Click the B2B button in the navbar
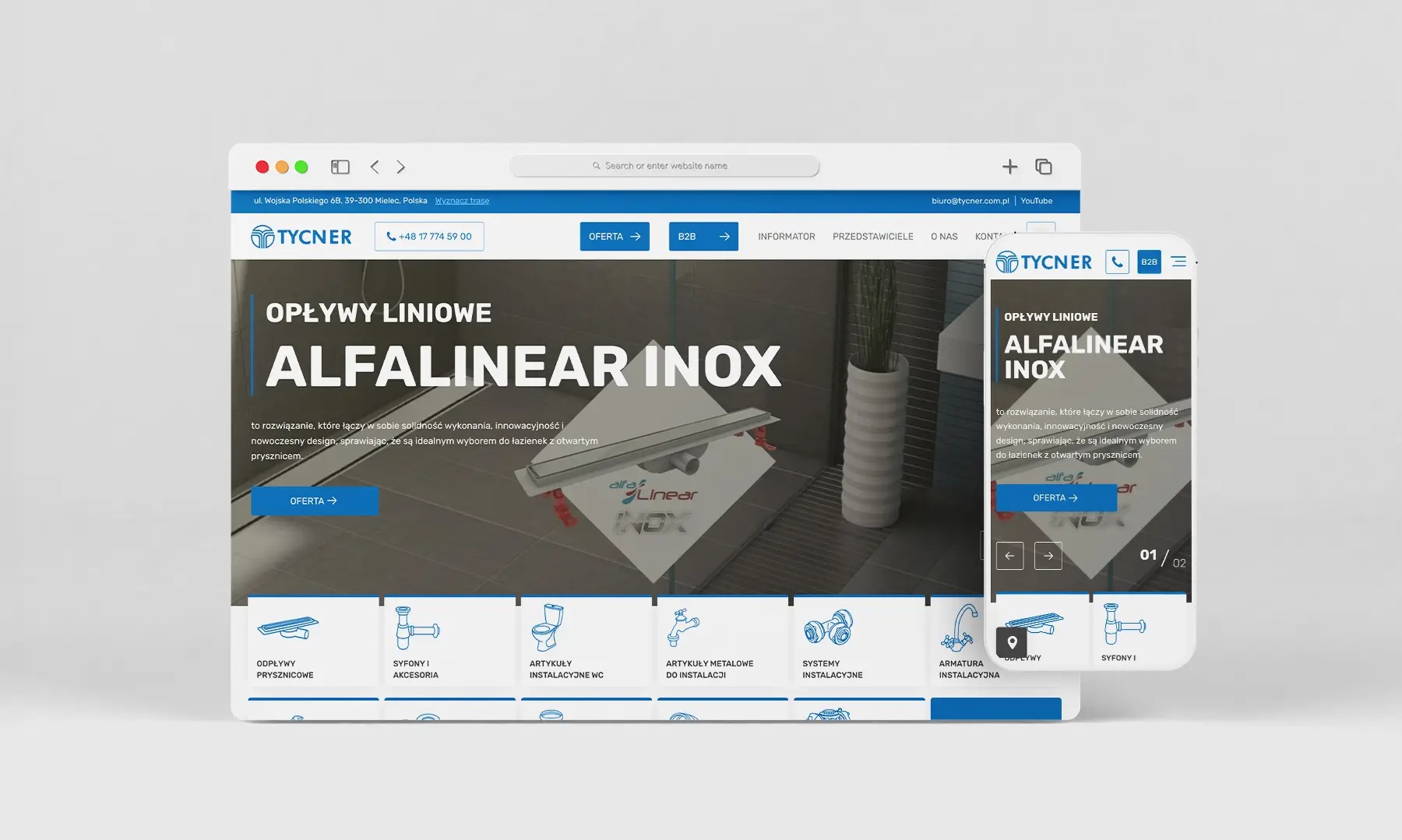The width and height of the screenshot is (1402, 840). (x=703, y=236)
